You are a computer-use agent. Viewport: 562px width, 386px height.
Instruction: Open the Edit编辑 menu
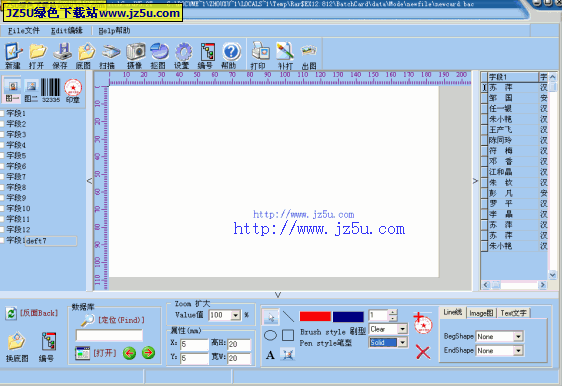coord(67,31)
